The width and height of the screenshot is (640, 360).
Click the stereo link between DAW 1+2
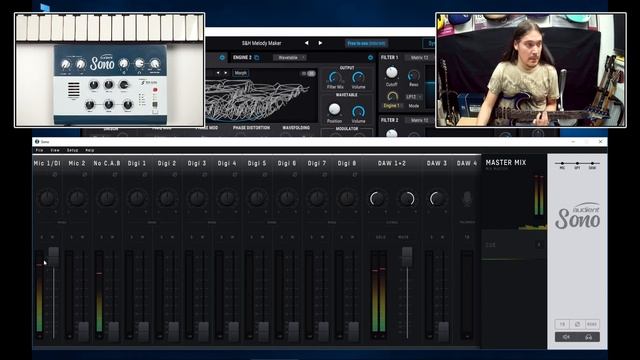click(392, 222)
